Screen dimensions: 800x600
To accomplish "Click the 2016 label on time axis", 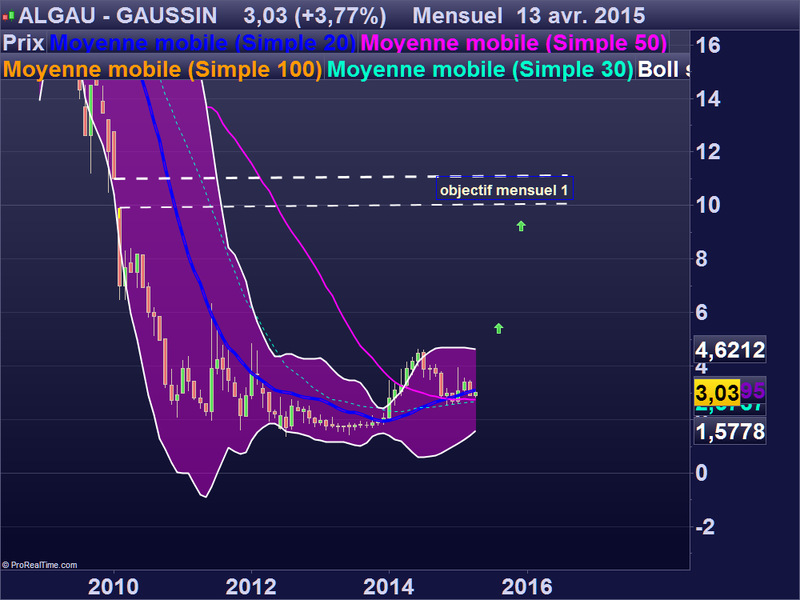I will pyautogui.click(x=527, y=587).
